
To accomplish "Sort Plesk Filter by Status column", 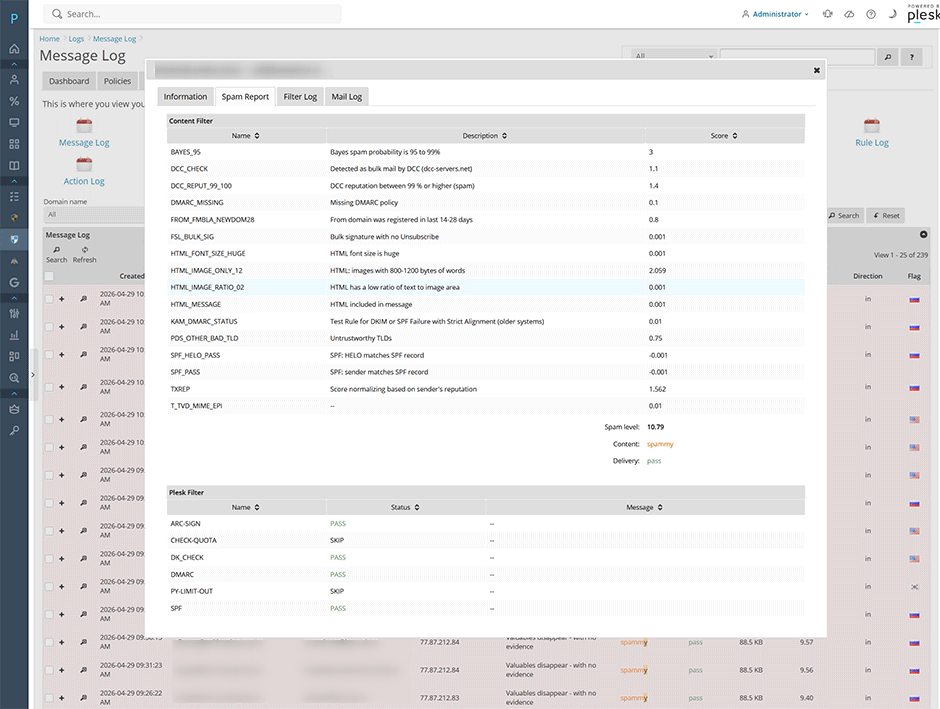I will point(405,507).
